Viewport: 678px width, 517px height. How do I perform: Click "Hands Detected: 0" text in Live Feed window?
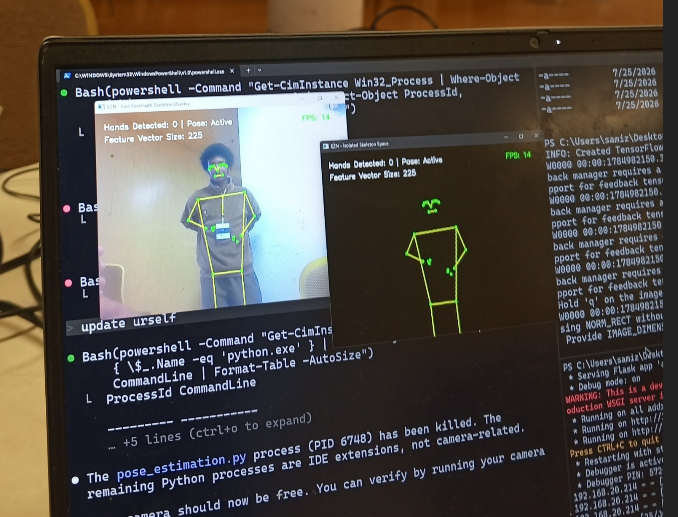(141, 126)
